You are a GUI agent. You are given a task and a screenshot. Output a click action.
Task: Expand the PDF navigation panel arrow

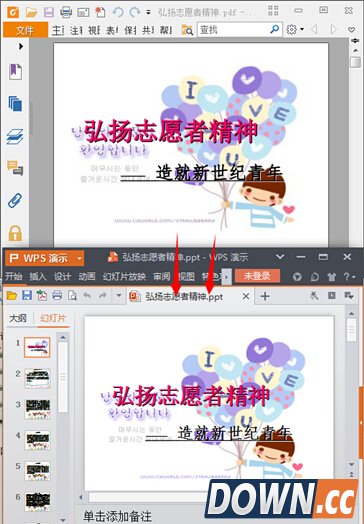click(x=21, y=46)
